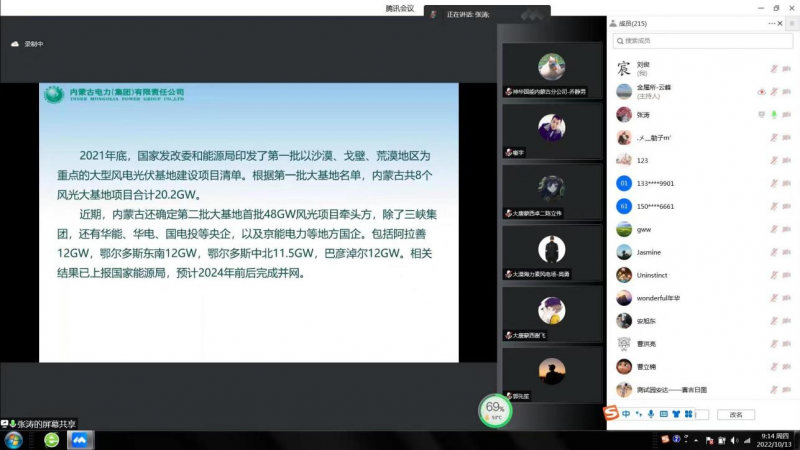The height and width of the screenshot is (450, 800).
Task: Toggle the camera icon in the gww row
Action: point(786,229)
